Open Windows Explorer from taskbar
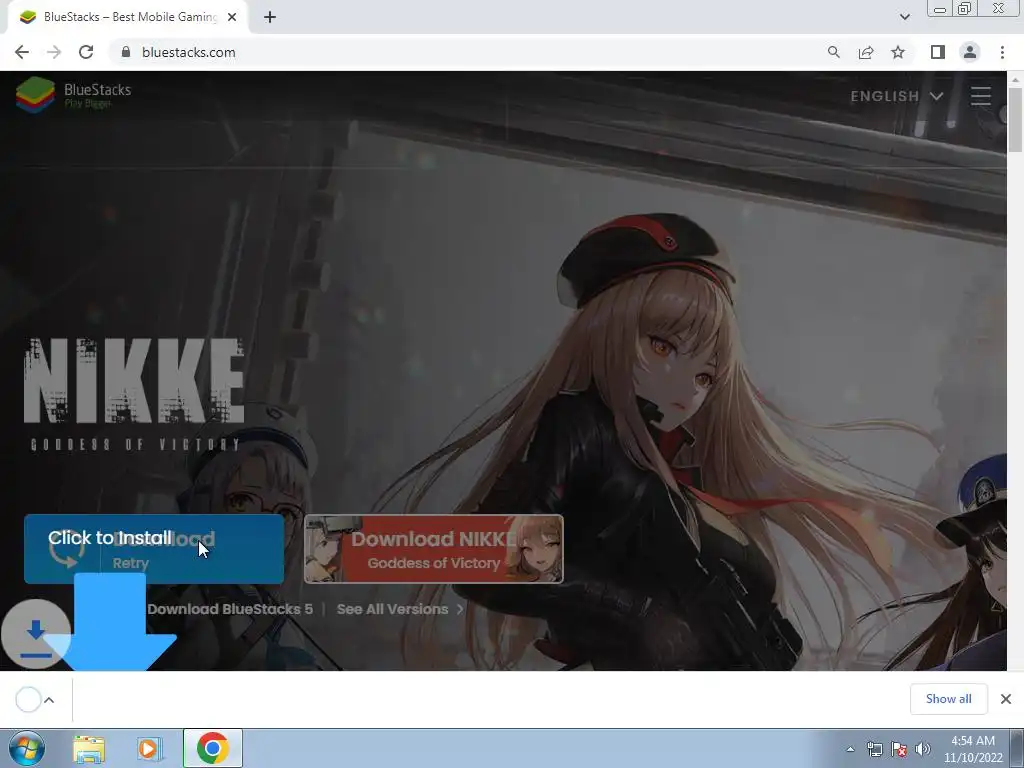1024x768 pixels. click(x=89, y=748)
